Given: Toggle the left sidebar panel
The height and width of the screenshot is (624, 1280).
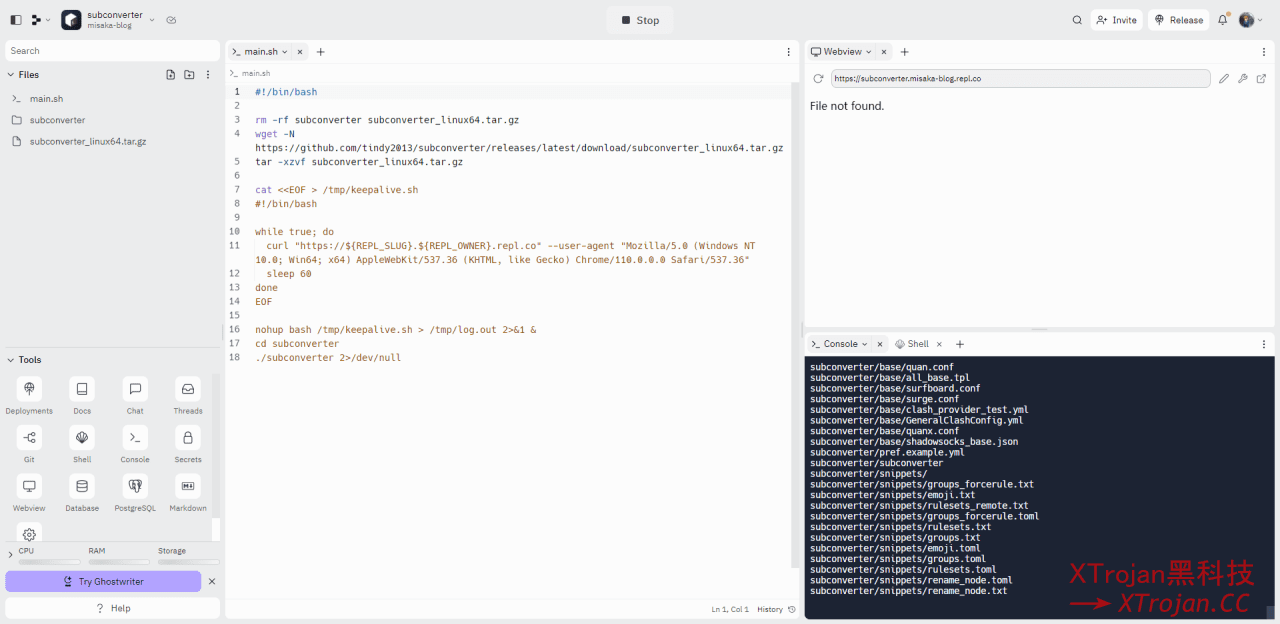Looking at the screenshot, I should click(x=16, y=20).
